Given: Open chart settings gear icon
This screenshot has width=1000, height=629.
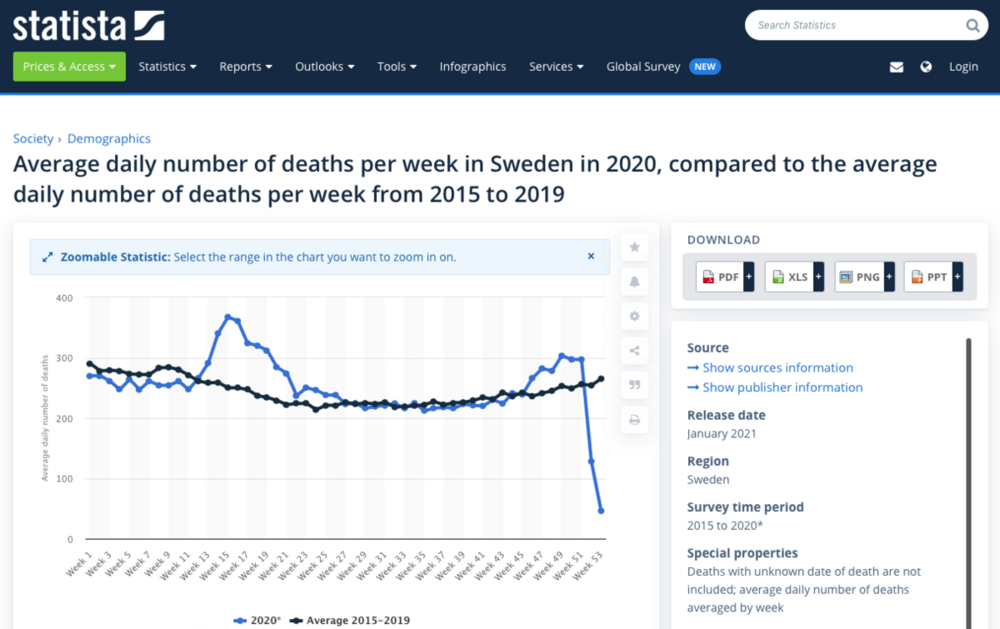Looking at the screenshot, I should 634,316.
